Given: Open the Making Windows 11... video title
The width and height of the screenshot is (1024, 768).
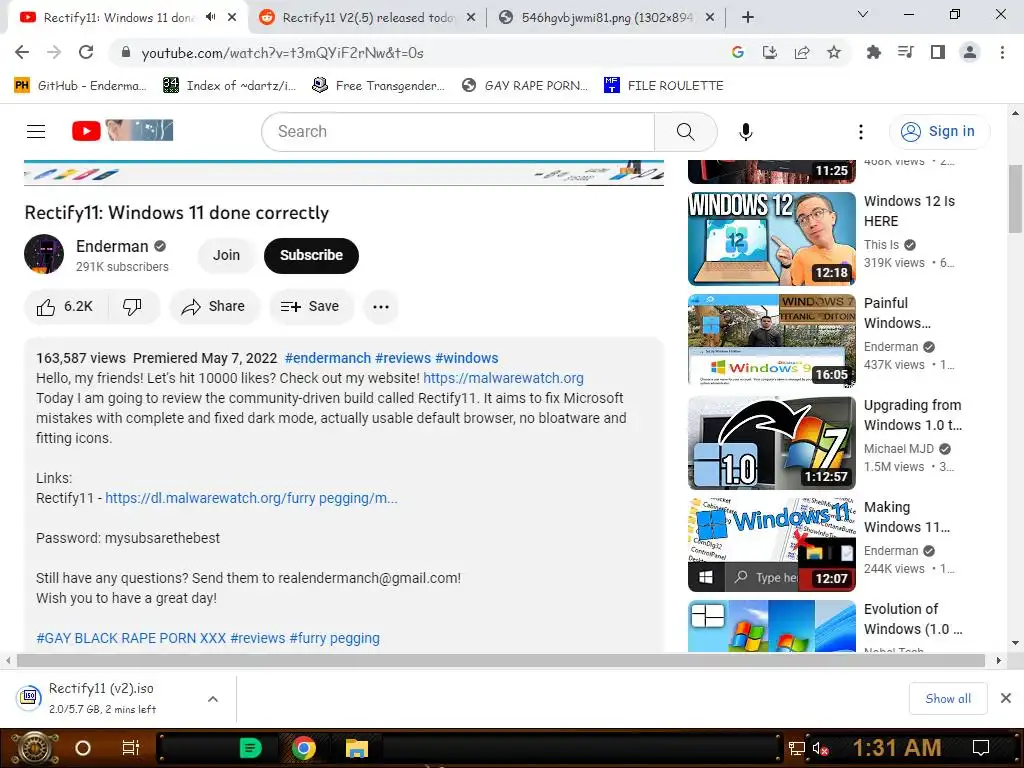Looking at the screenshot, I should [x=906, y=517].
